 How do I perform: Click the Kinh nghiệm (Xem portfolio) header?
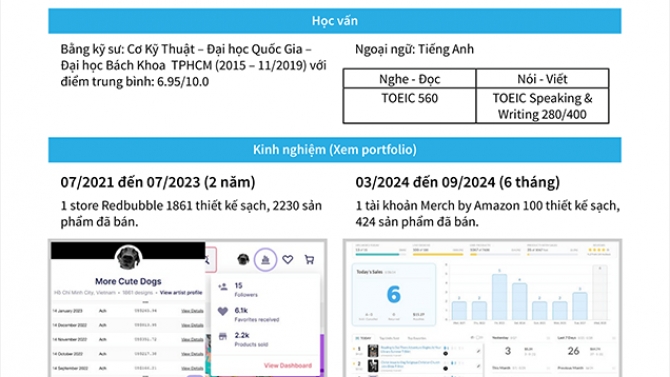point(335,150)
